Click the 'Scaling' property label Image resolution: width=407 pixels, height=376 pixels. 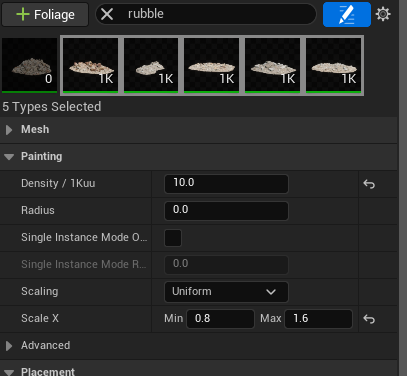[40, 291]
